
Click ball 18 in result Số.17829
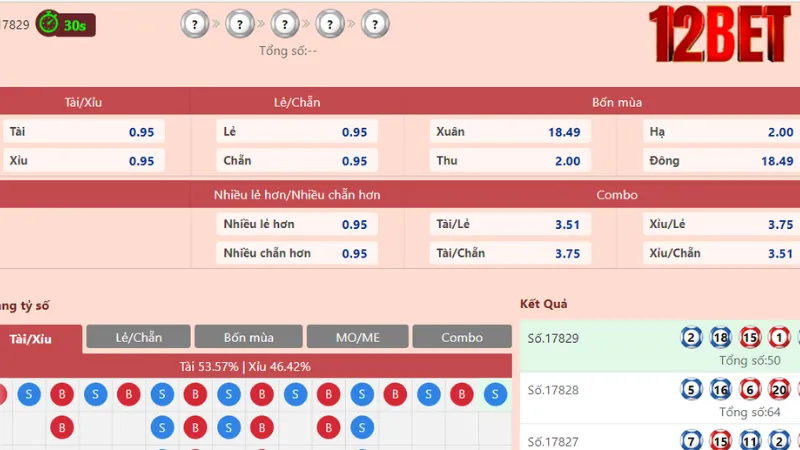[x=720, y=337]
